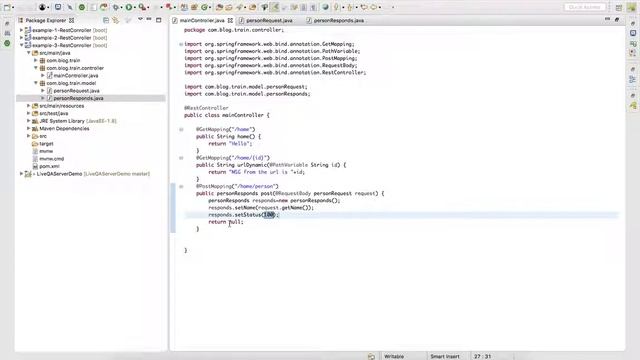Maximize the Package Explorer view
640x360 pixels.
tap(159, 20)
